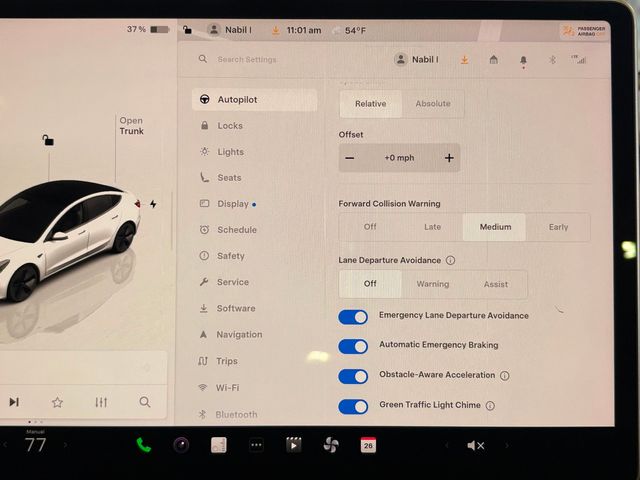Open the Schedule settings section
The width and height of the screenshot is (640, 480).
[228, 230]
